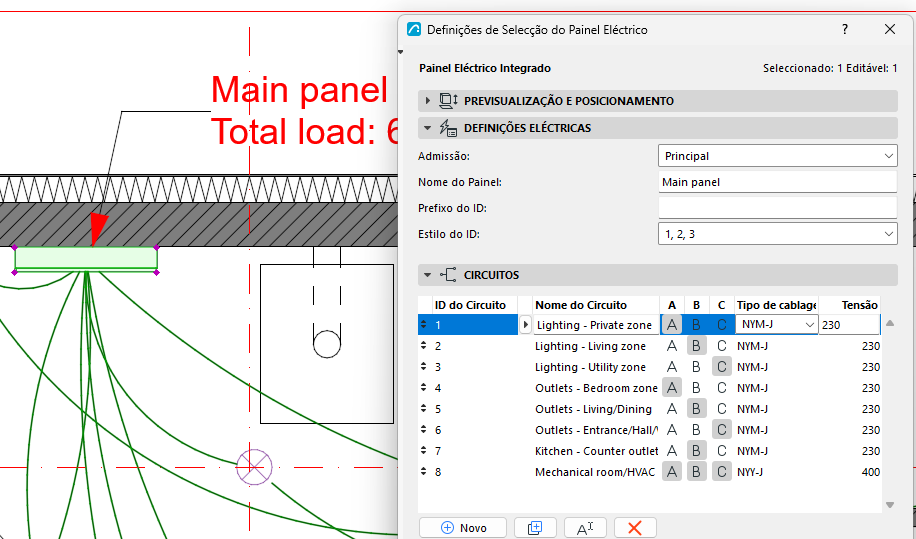This screenshot has height=539, width=916.
Task: Click the circuits list scroll down arrow
Action: (890, 505)
